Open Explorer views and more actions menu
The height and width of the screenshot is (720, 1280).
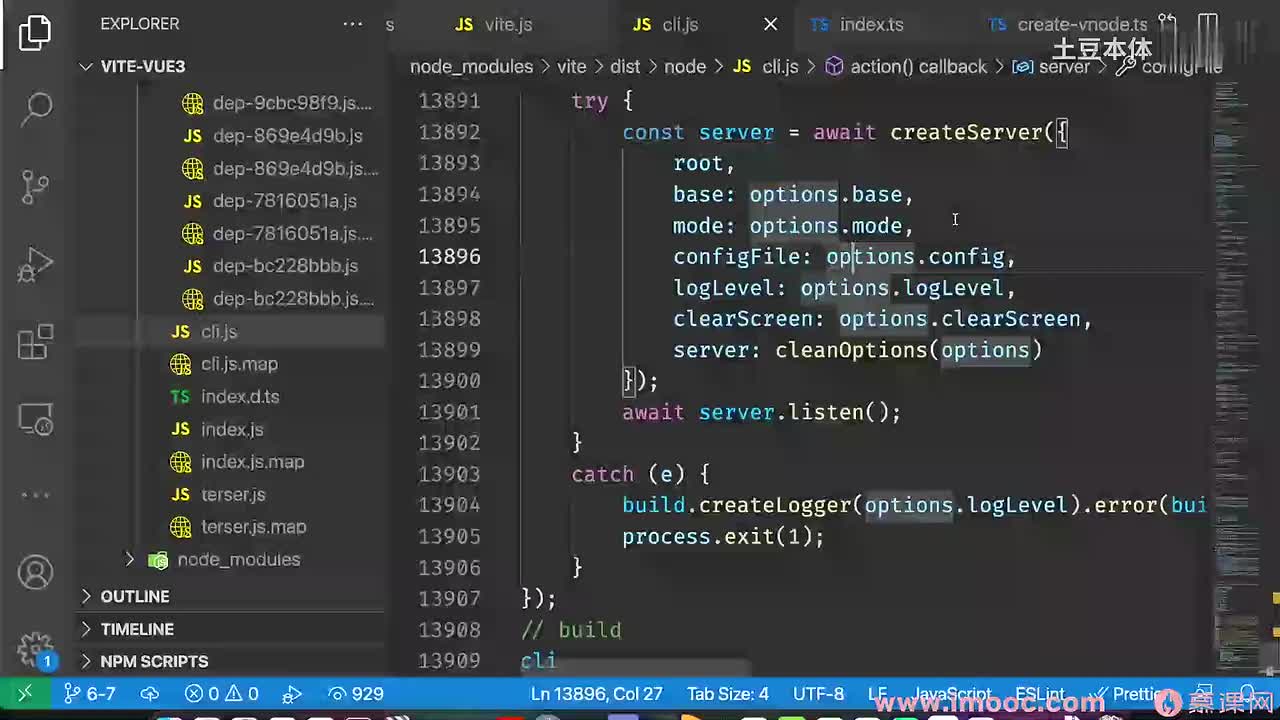(x=353, y=24)
